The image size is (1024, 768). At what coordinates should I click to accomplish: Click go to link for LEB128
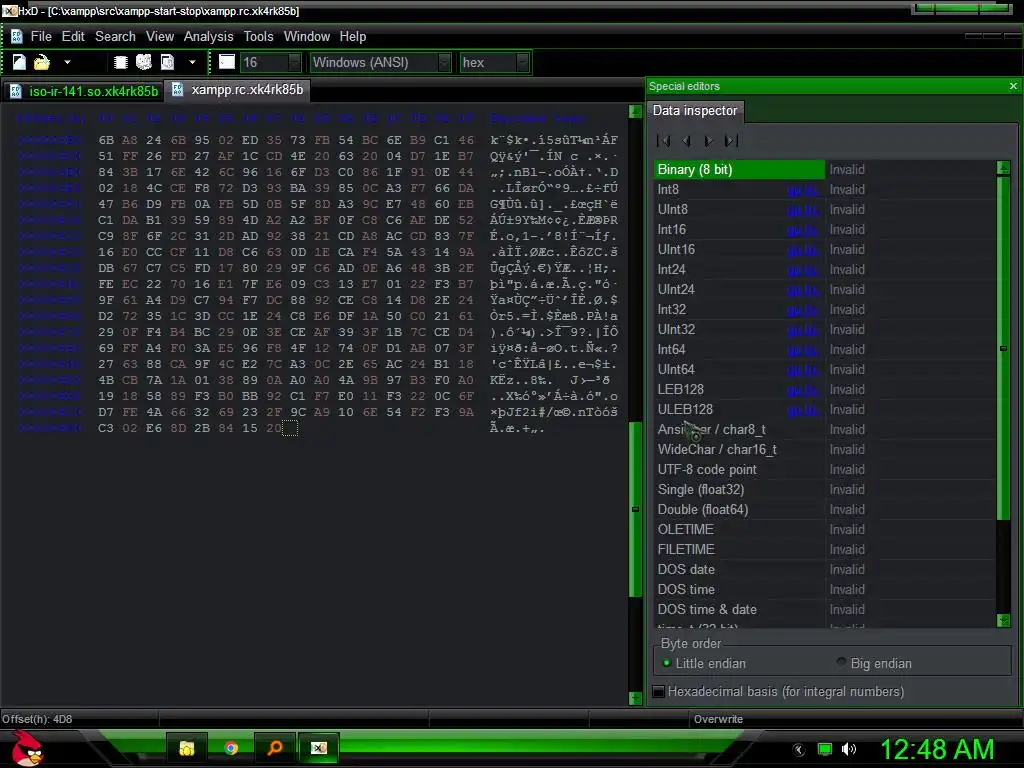point(802,390)
